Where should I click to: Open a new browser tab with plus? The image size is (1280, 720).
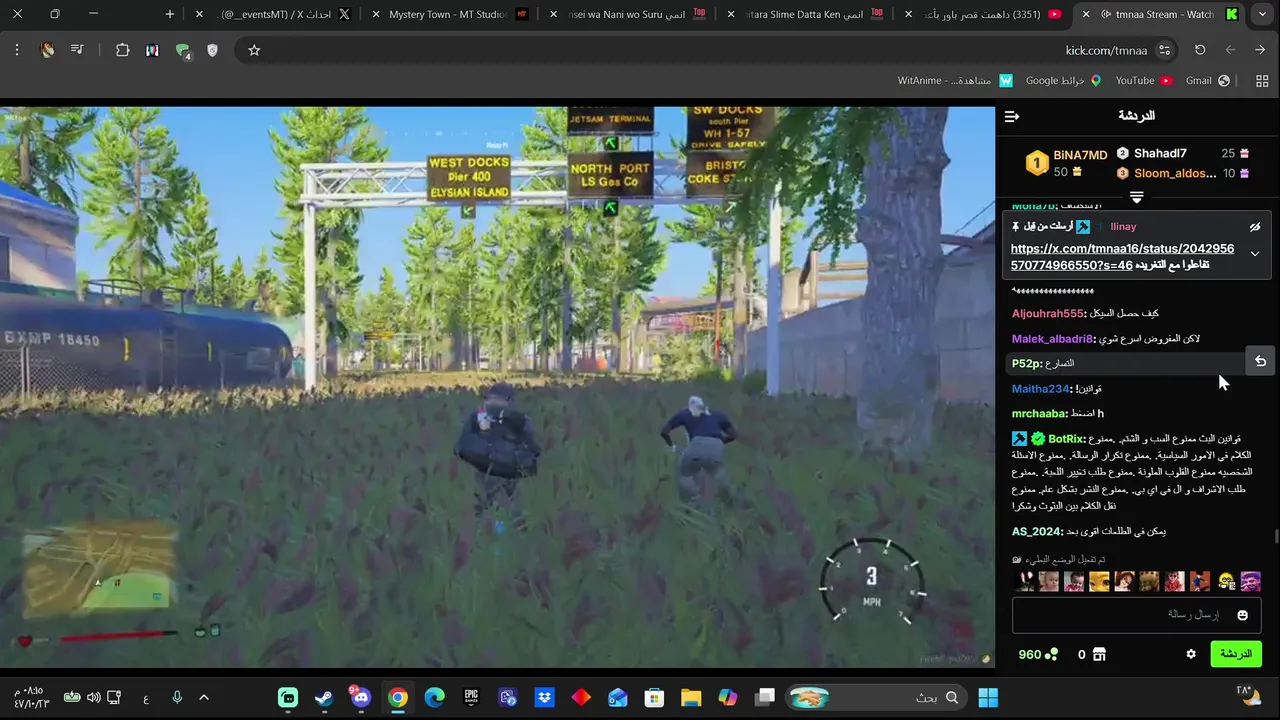tap(170, 14)
